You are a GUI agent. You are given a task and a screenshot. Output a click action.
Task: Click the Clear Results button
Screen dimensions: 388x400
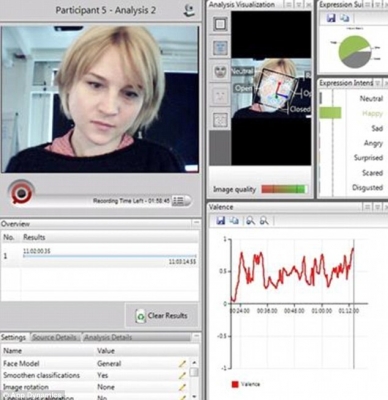[162, 315]
